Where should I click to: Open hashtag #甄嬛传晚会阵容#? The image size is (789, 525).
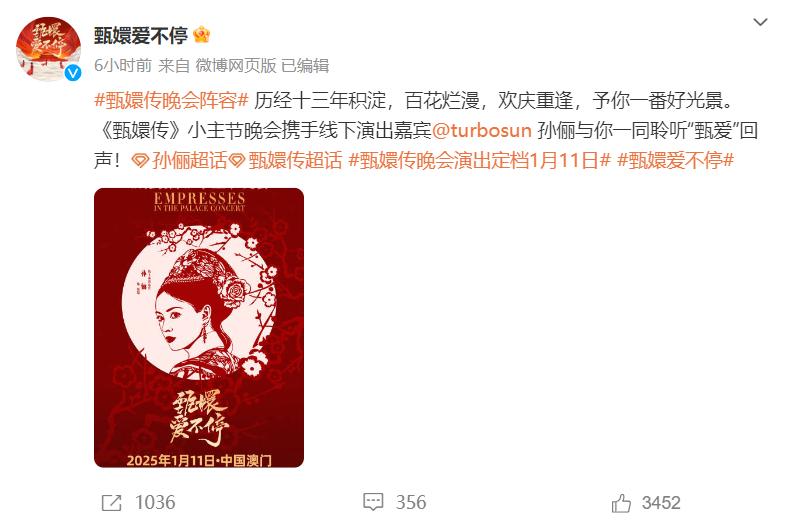(x=172, y=101)
